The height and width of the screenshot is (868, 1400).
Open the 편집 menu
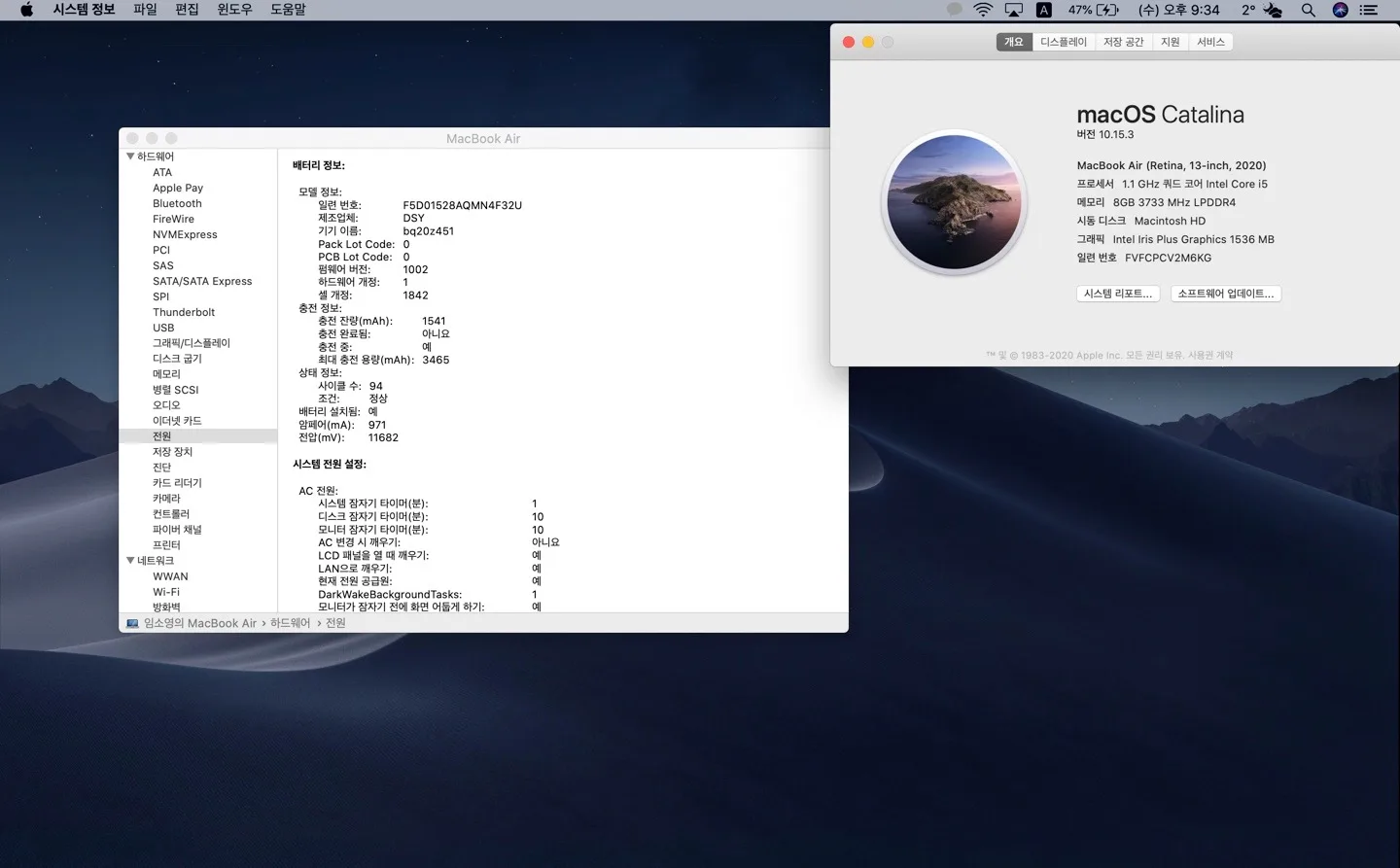coord(187,10)
